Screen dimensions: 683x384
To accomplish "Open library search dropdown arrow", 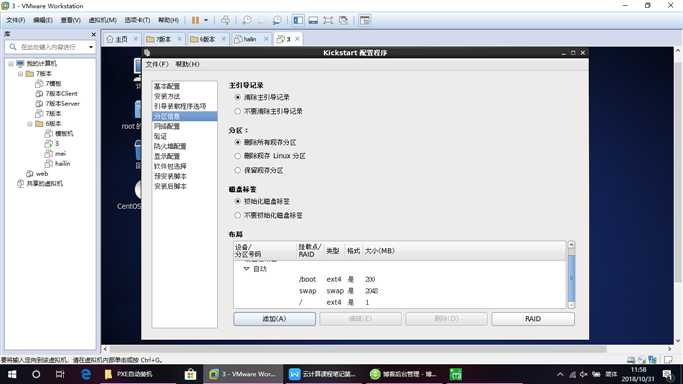I will pyautogui.click(x=91, y=47).
